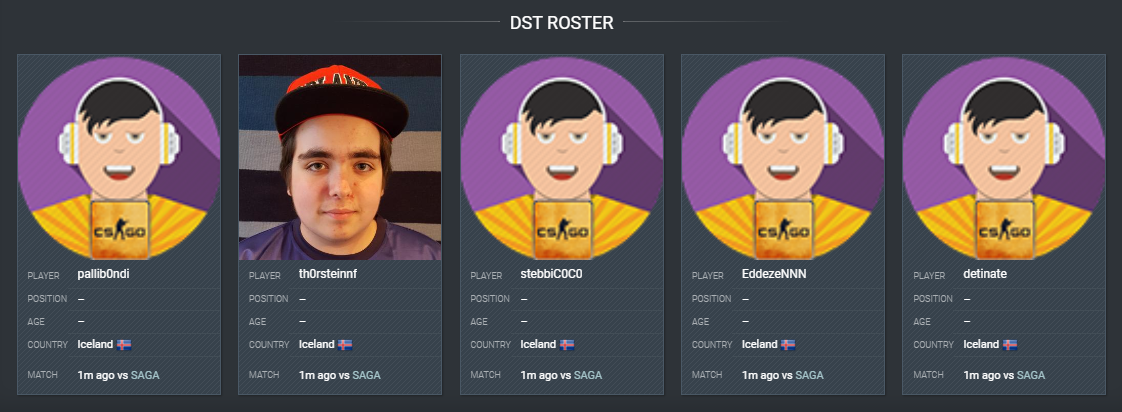Select the detinate player name

[x=985, y=274]
